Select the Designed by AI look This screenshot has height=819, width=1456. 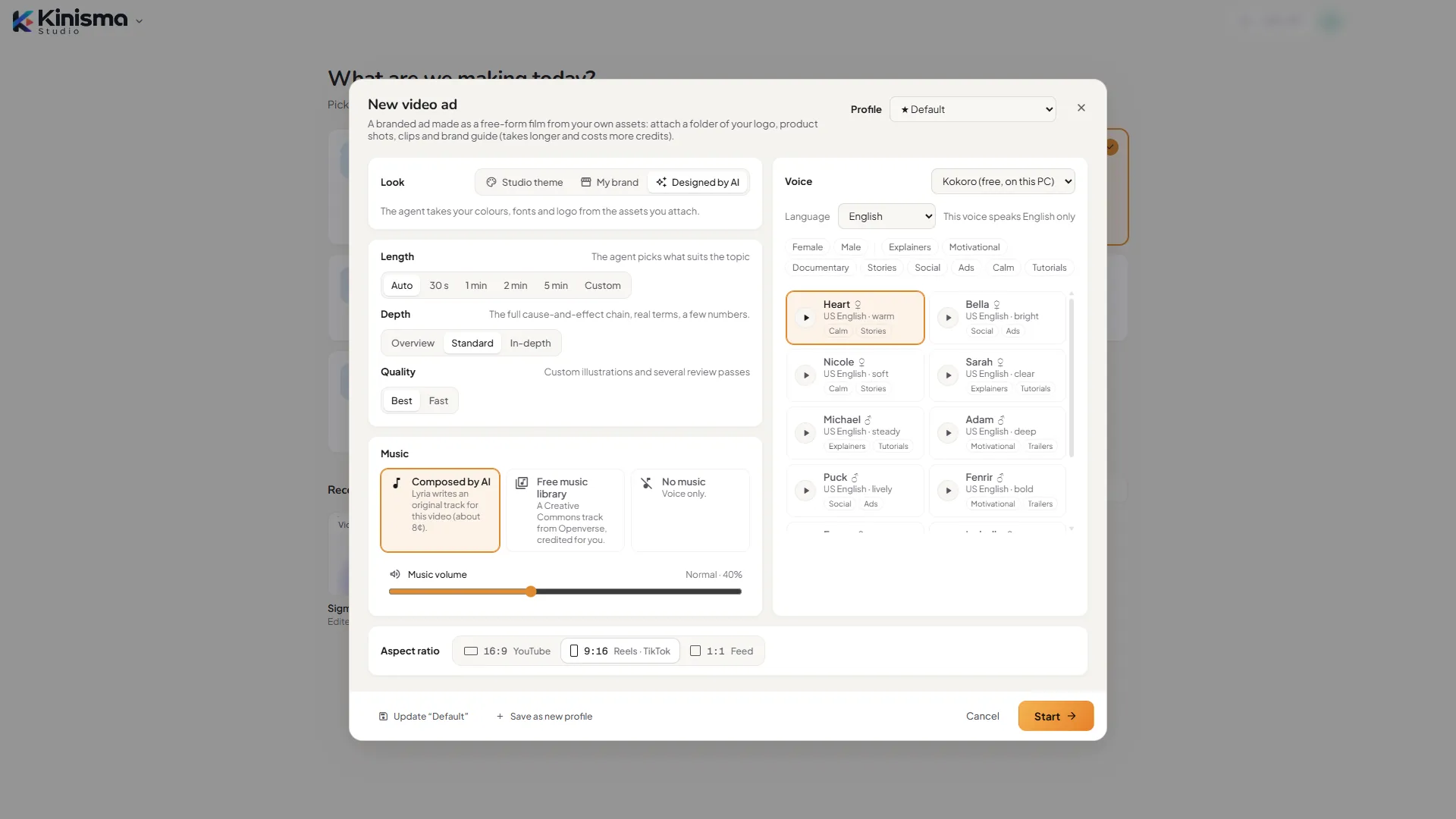[698, 182]
